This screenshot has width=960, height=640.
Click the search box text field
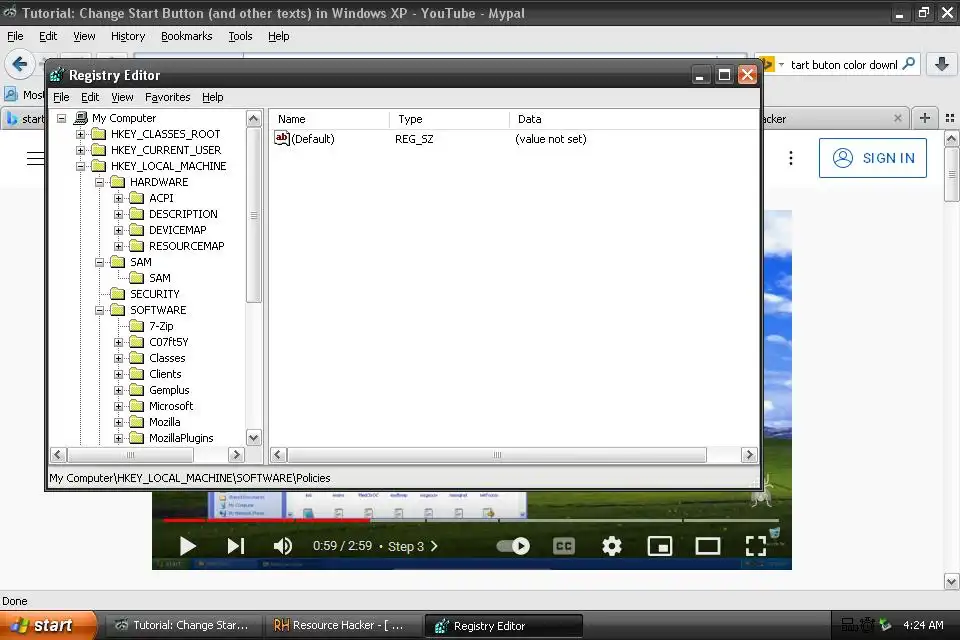click(844, 64)
